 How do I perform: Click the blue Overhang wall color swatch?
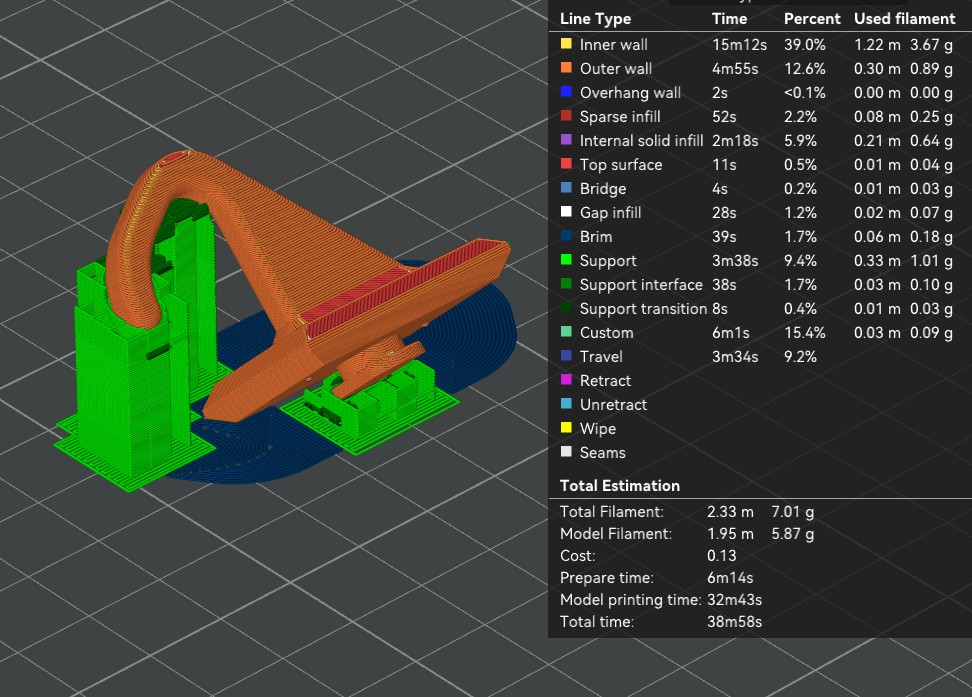[566, 92]
